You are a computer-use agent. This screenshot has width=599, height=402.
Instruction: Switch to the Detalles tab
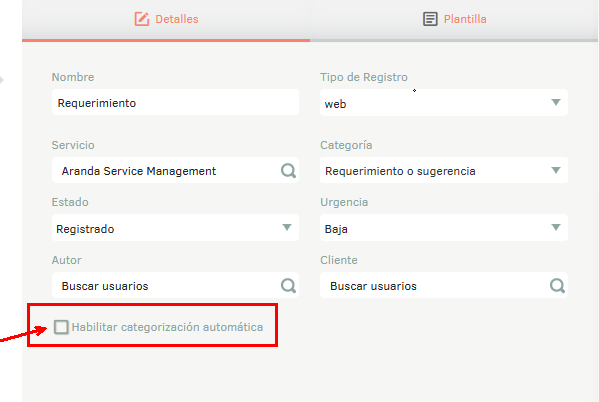166,19
